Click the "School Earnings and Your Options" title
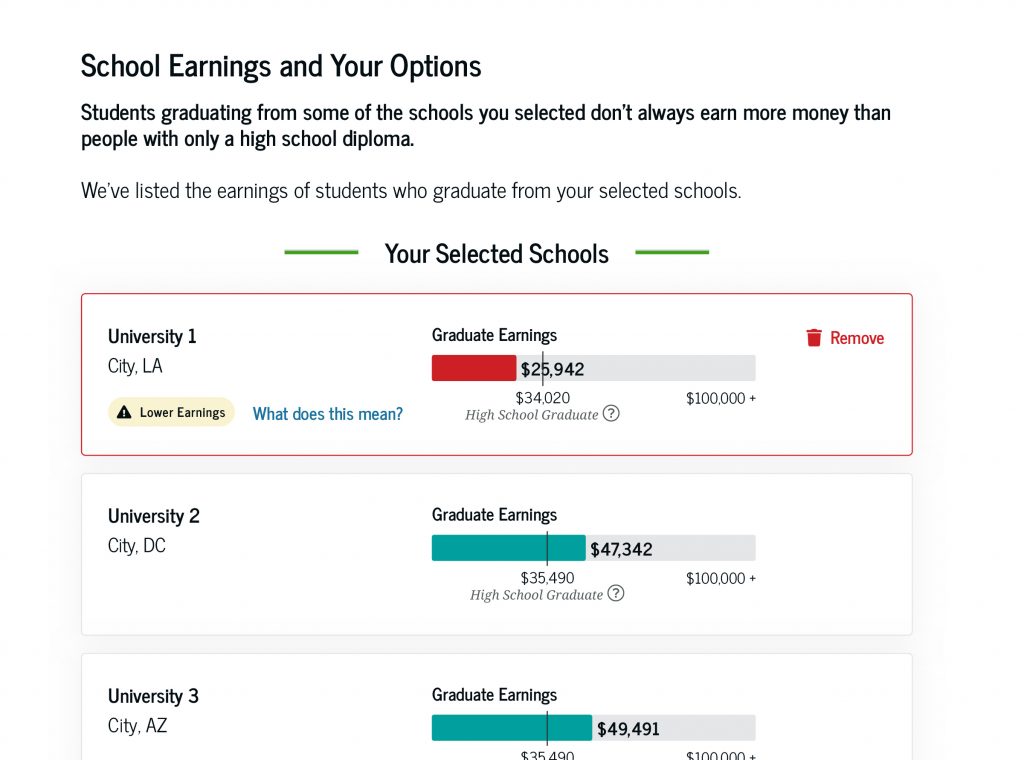The width and height of the screenshot is (1024, 760). tap(281, 66)
